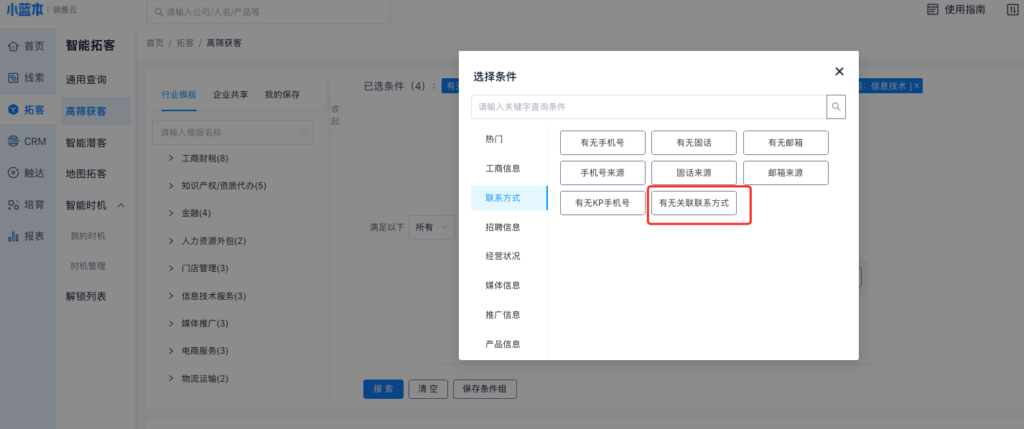Image resolution: width=1024 pixels, height=429 pixels.
Task: Close the 选择条件 dialog
Action: [x=839, y=71]
